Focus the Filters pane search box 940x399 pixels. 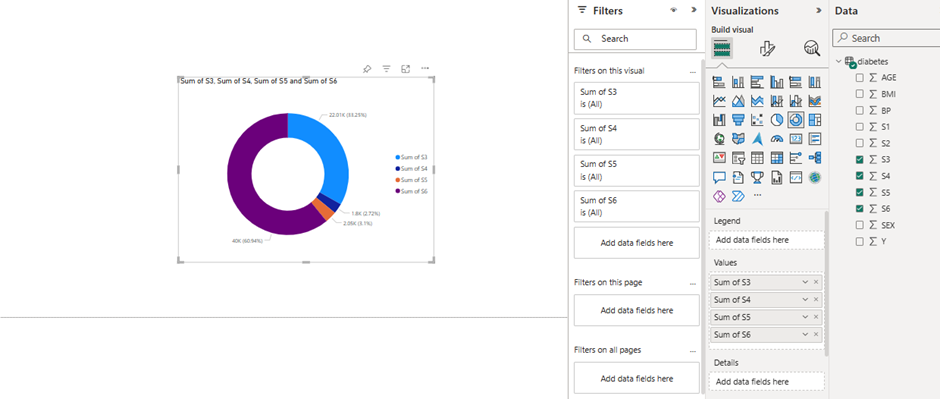[635, 39]
